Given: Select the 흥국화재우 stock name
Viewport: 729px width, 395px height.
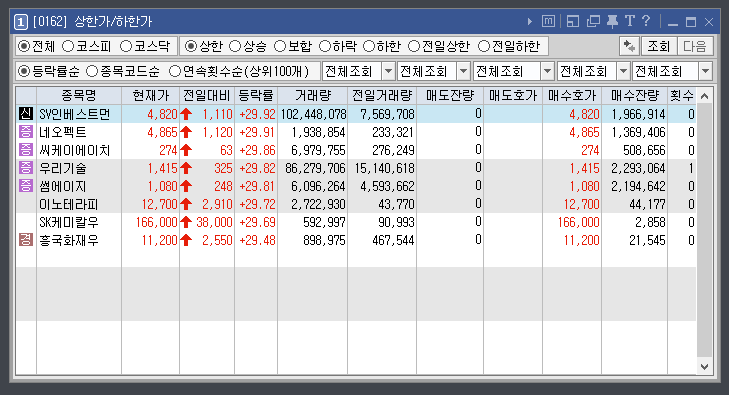Looking at the screenshot, I should tap(69, 240).
